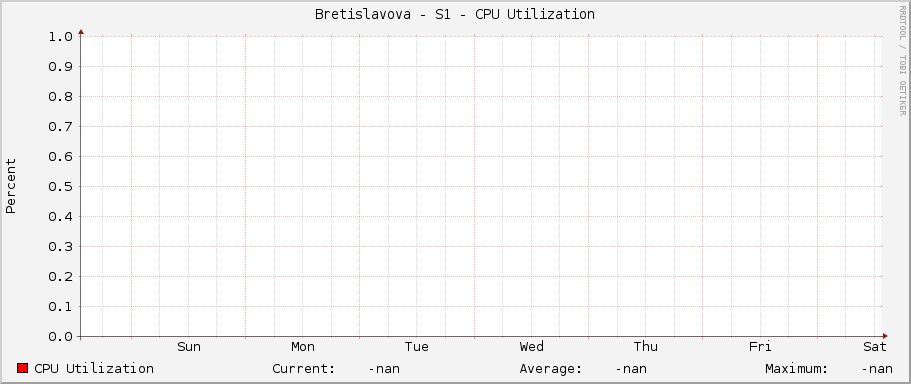Click the '1.0' y-axis value
Image resolution: width=911 pixels, height=384 pixels.
coord(61,37)
